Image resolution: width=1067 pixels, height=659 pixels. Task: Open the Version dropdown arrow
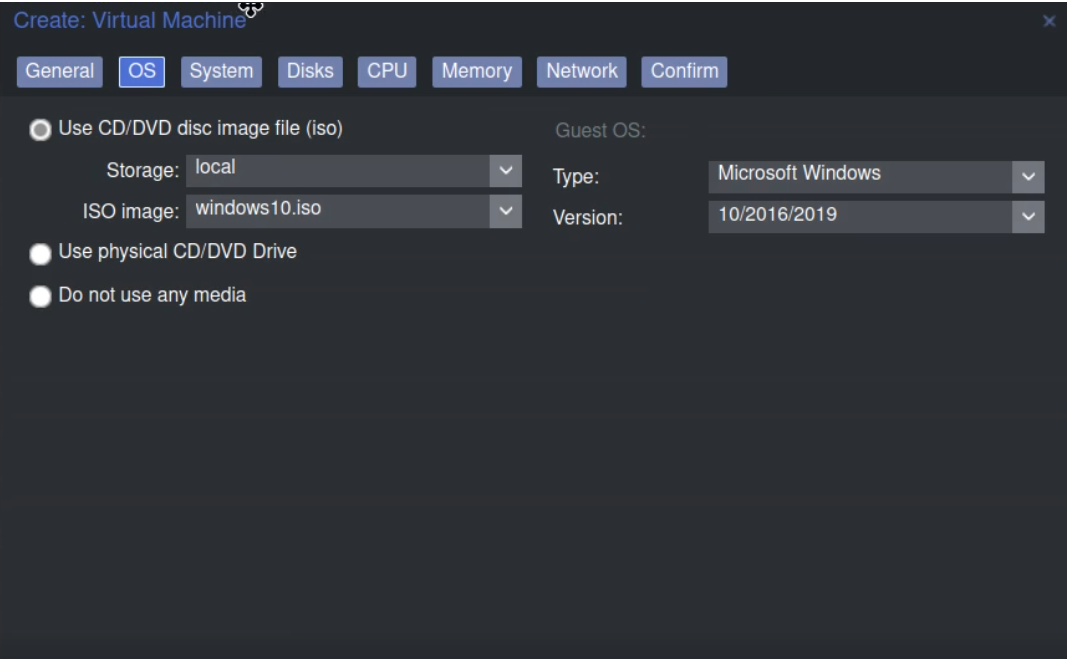point(1028,216)
